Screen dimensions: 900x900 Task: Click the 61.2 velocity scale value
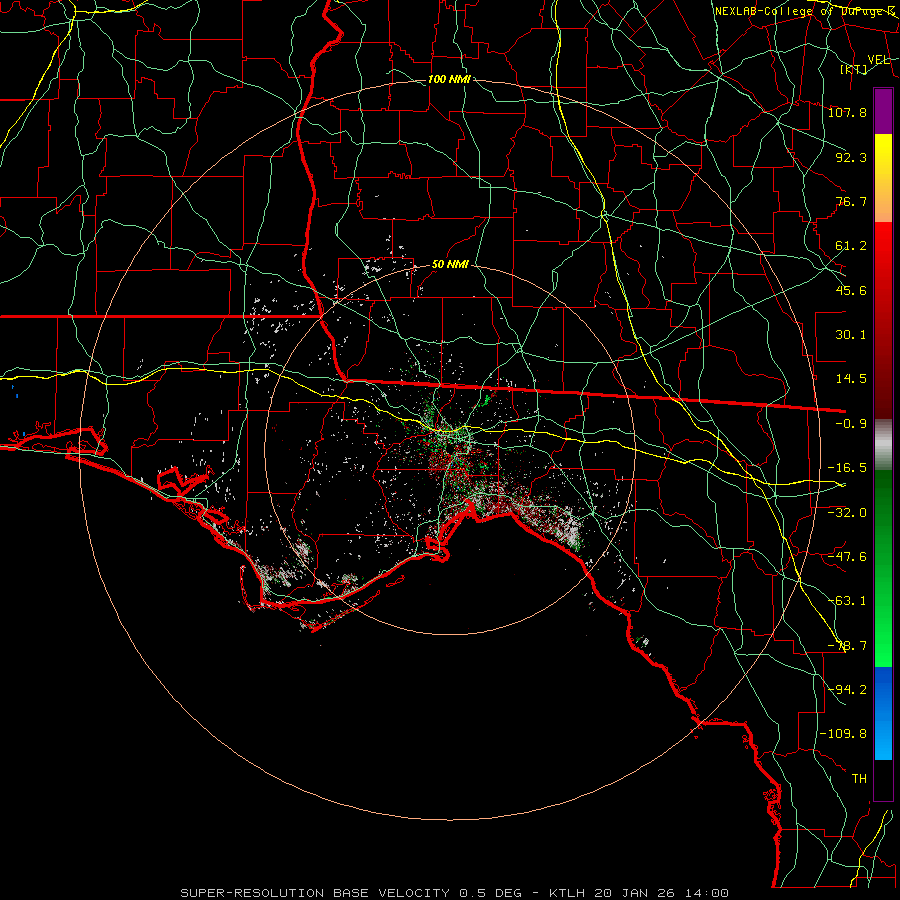pyautogui.click(x=851, y=246)
